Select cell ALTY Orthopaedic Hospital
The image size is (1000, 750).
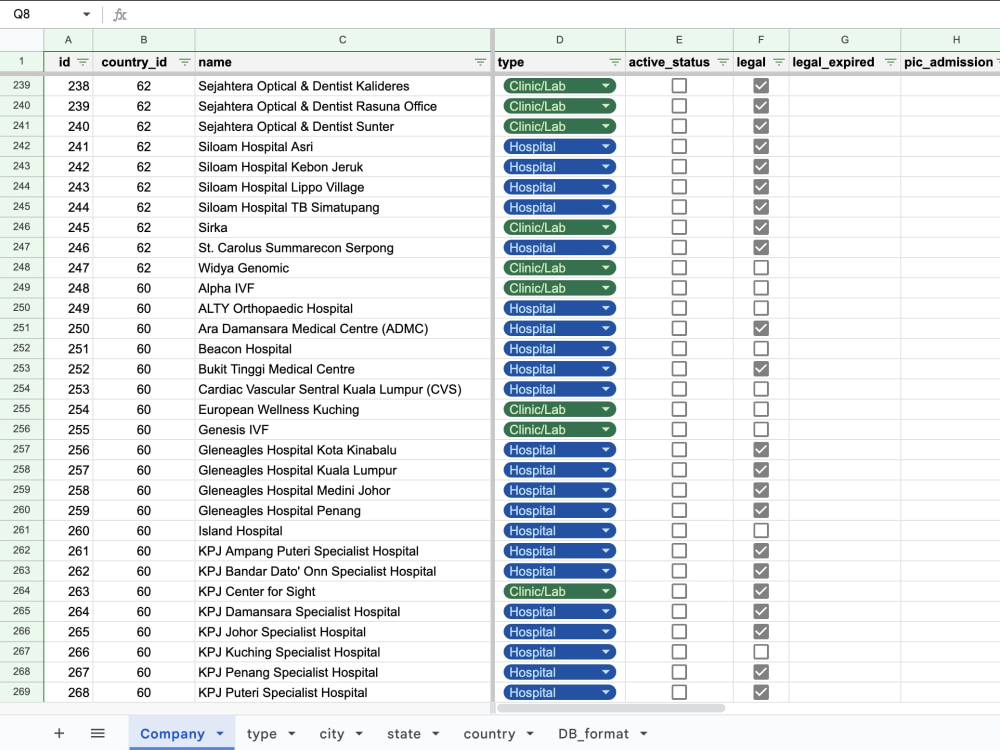(x=342, y=308)
